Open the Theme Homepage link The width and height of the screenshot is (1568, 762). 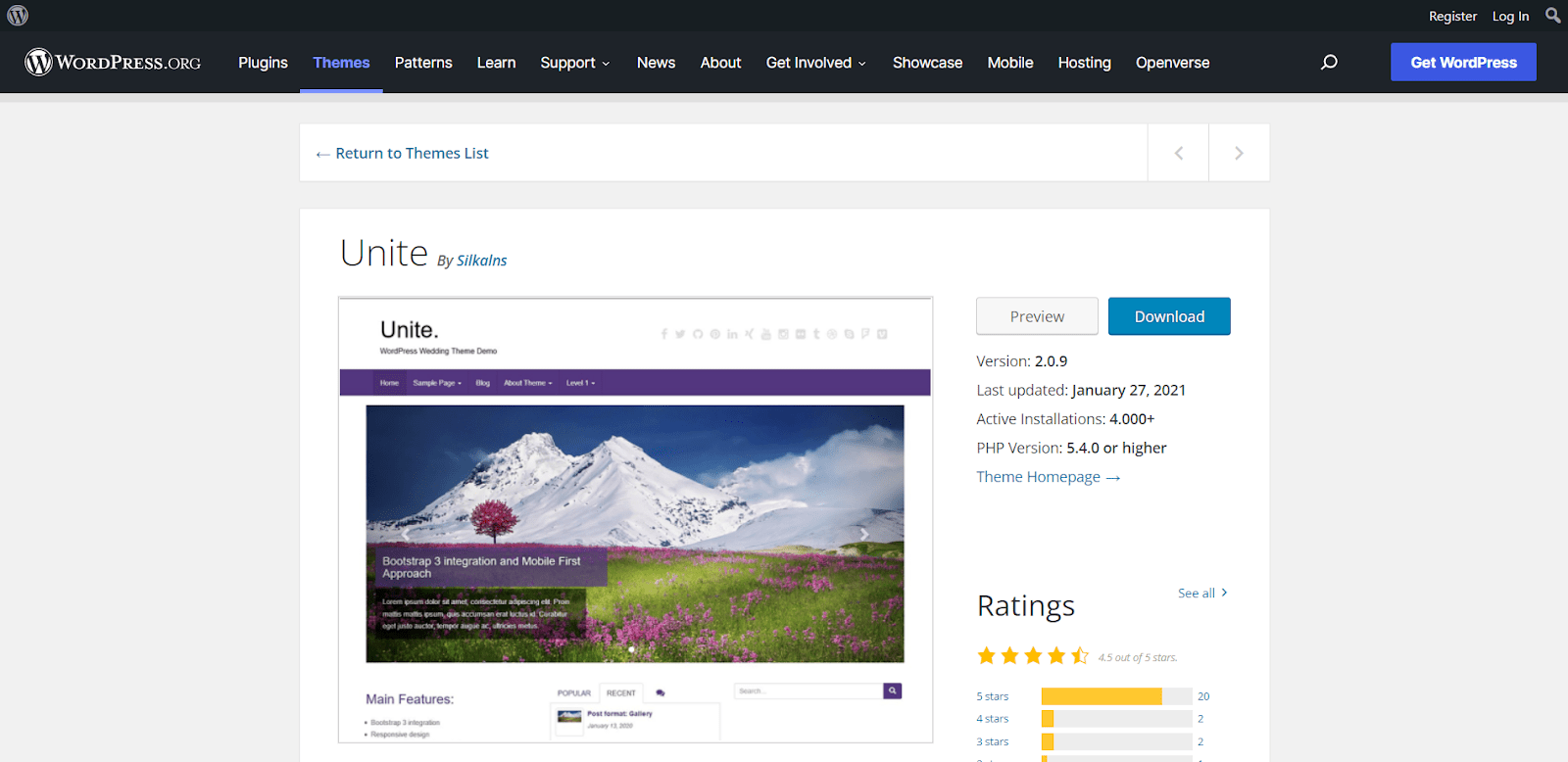click(x=1048, y=477)
